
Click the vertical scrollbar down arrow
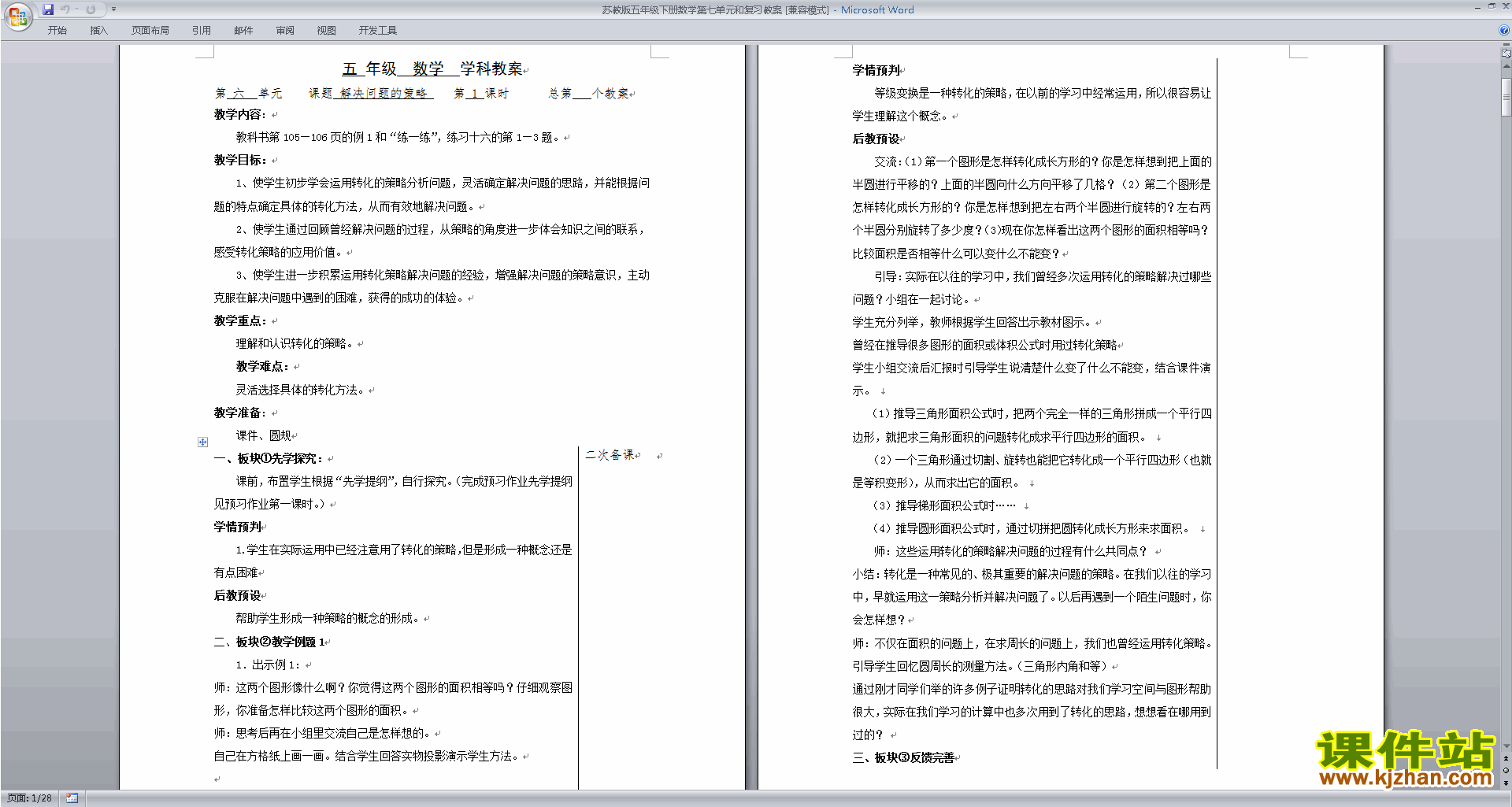click(x=1506, y=746)
